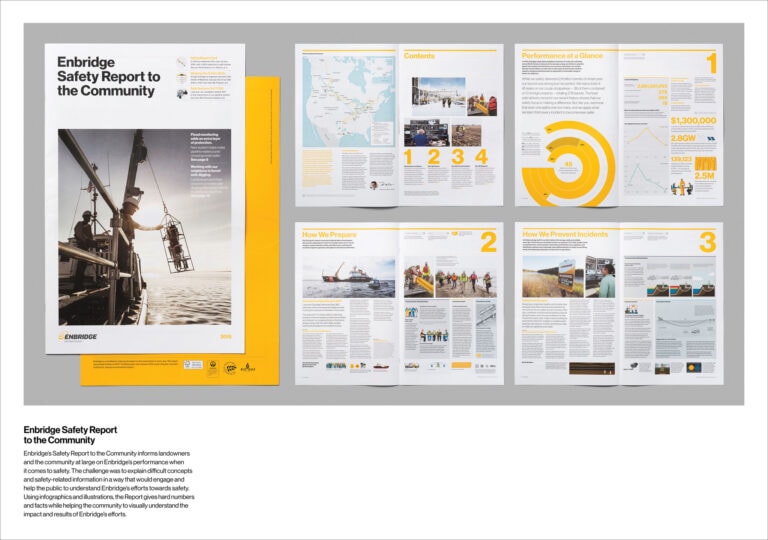This screenshot has width=768, height=540.
Task: Click the yellow number 3 under Contents photos
Action: (x=457, y=157)
